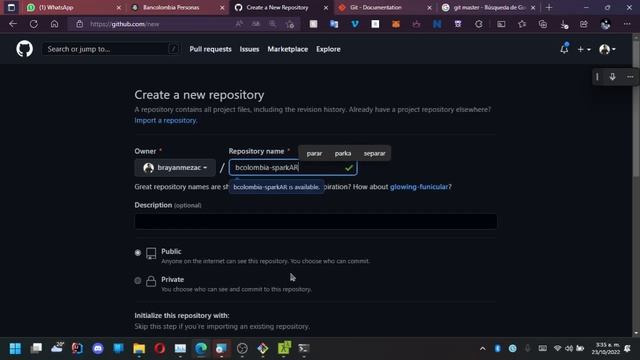The width and height of the screenshot is (640, 360).
Task: Select the Private visibility radio button
Action: tap(138, 281)
